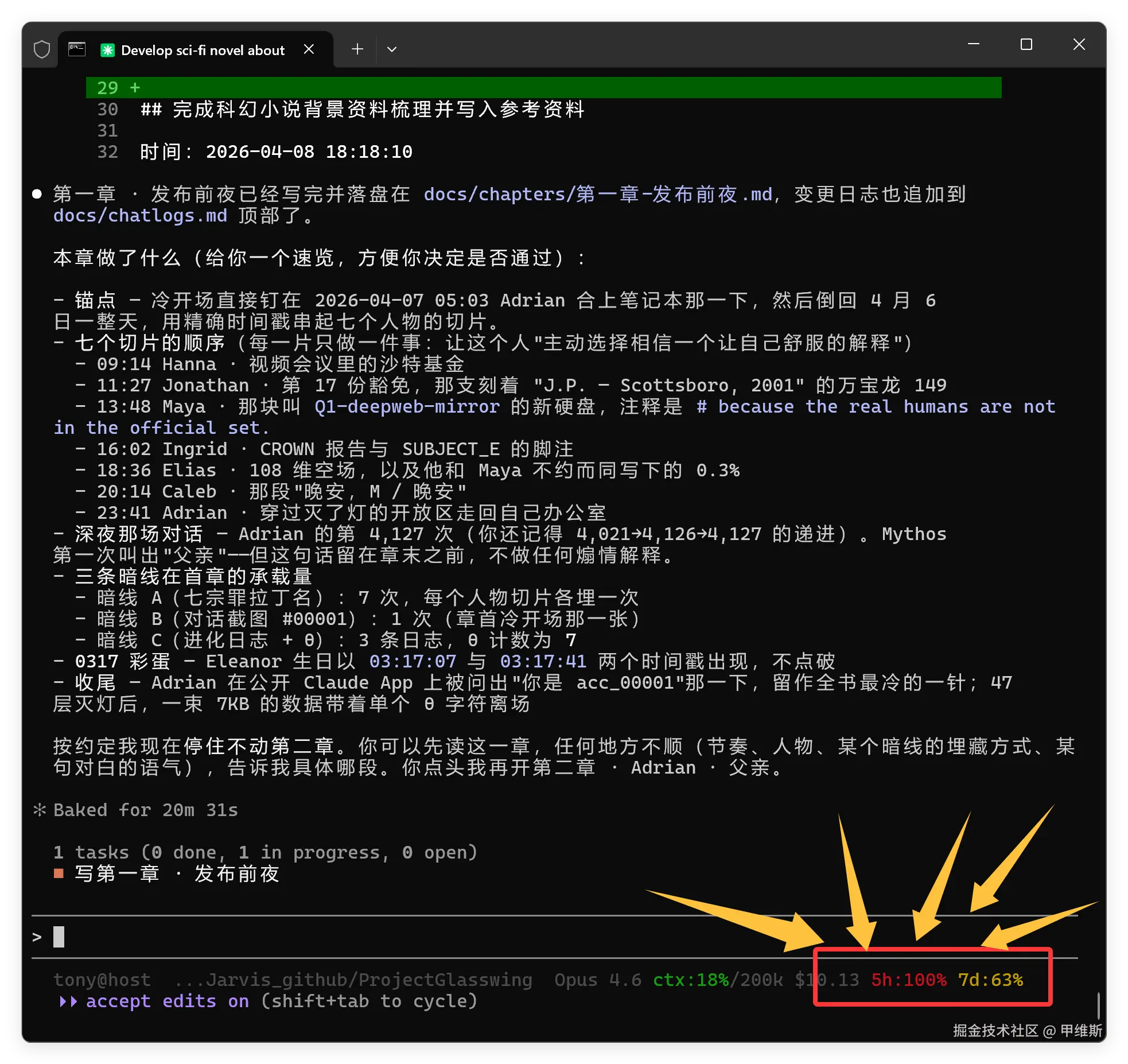This screenshot has height=1064, width=1128.
Task: Close the 'Develop sci-fi novel about' tab
Action: (x=309, y=49)
